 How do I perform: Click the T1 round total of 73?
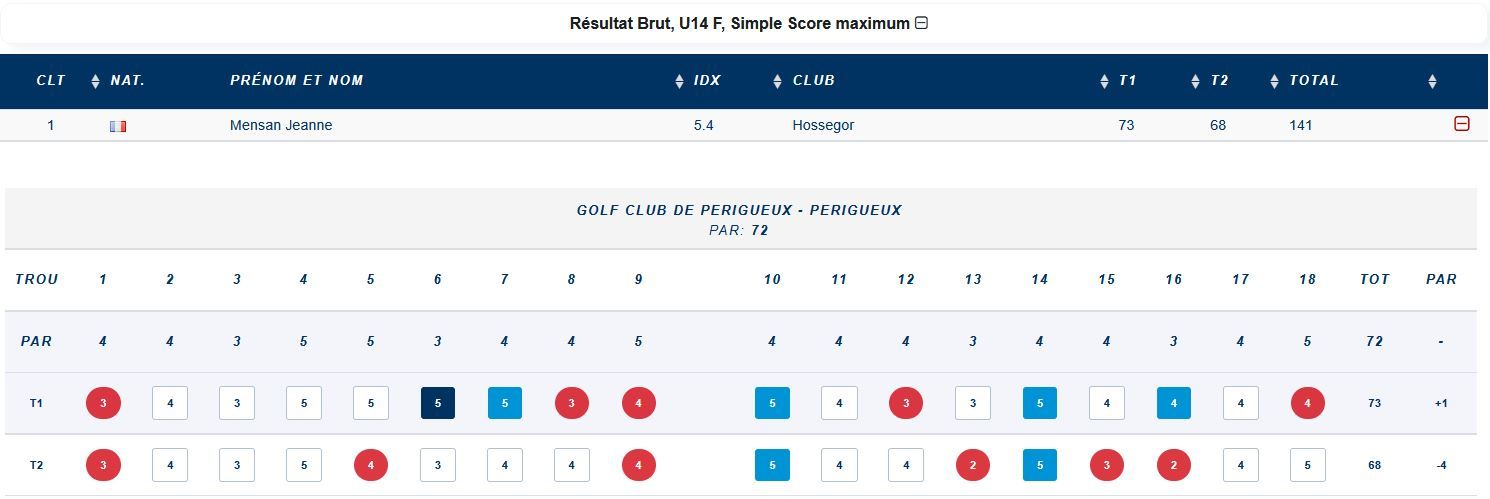pyautogui.click(x=1374, y=403)
